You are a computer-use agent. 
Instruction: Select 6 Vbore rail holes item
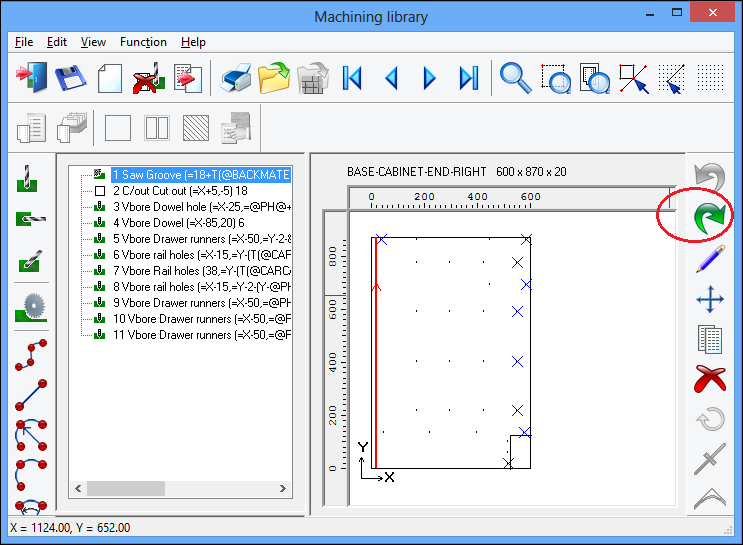pos(201,255)
